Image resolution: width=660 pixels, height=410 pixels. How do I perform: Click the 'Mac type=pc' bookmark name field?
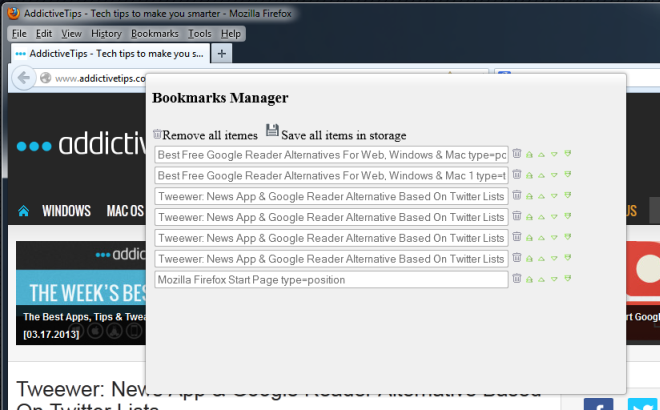[x=331, y=155]
